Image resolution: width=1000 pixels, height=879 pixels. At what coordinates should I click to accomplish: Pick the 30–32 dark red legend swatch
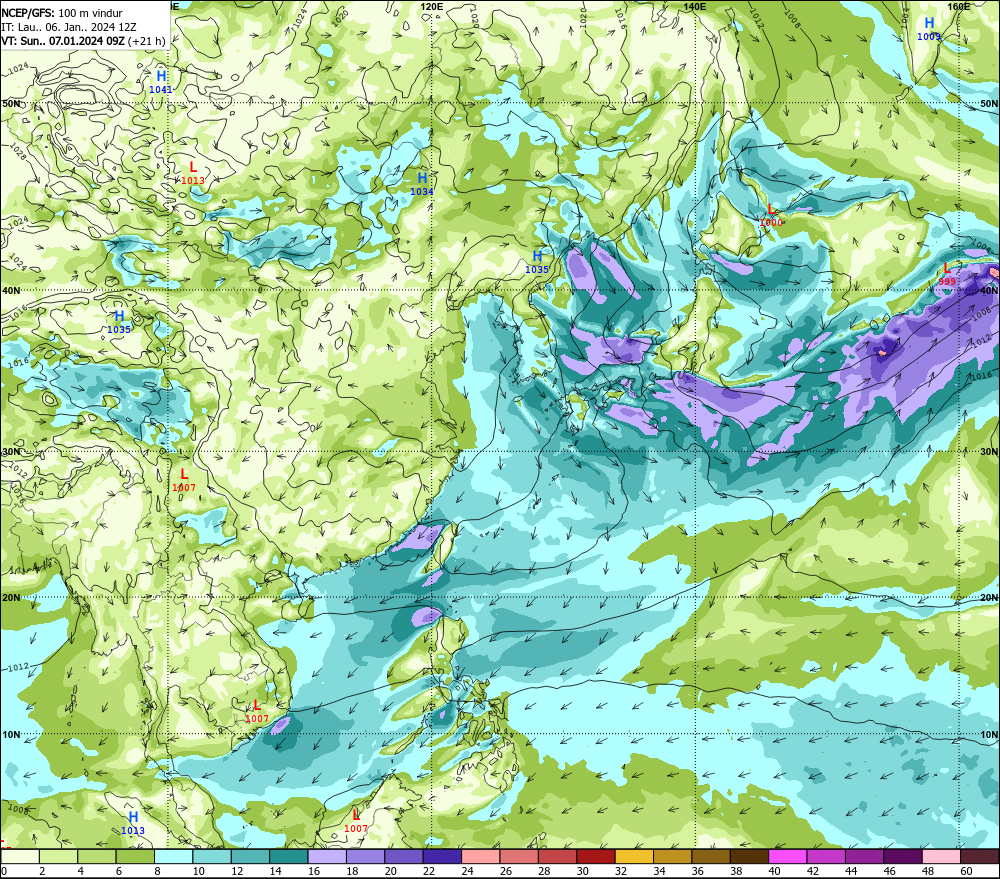pos(596,856)
